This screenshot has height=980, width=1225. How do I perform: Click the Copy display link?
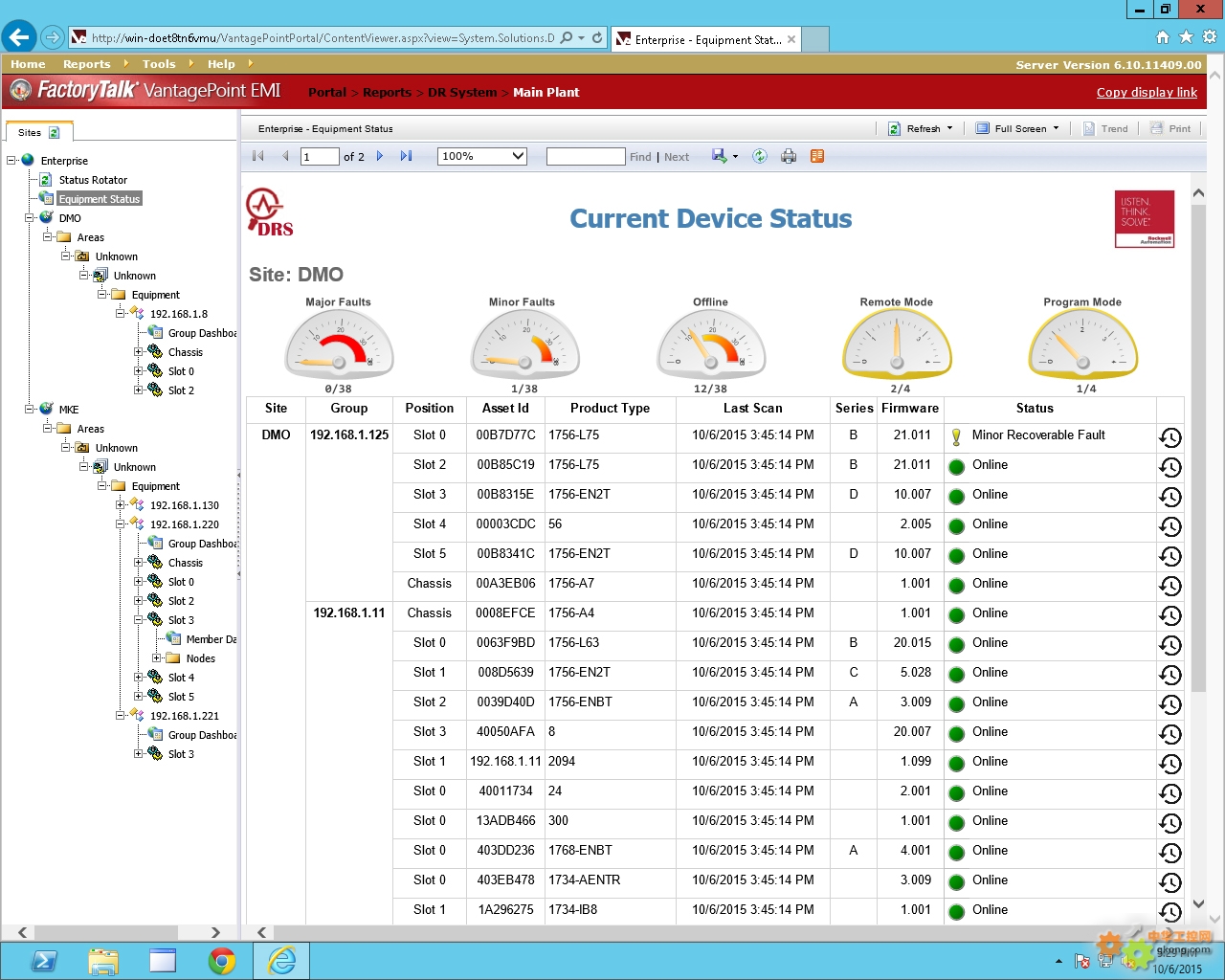click(1147, 92)
